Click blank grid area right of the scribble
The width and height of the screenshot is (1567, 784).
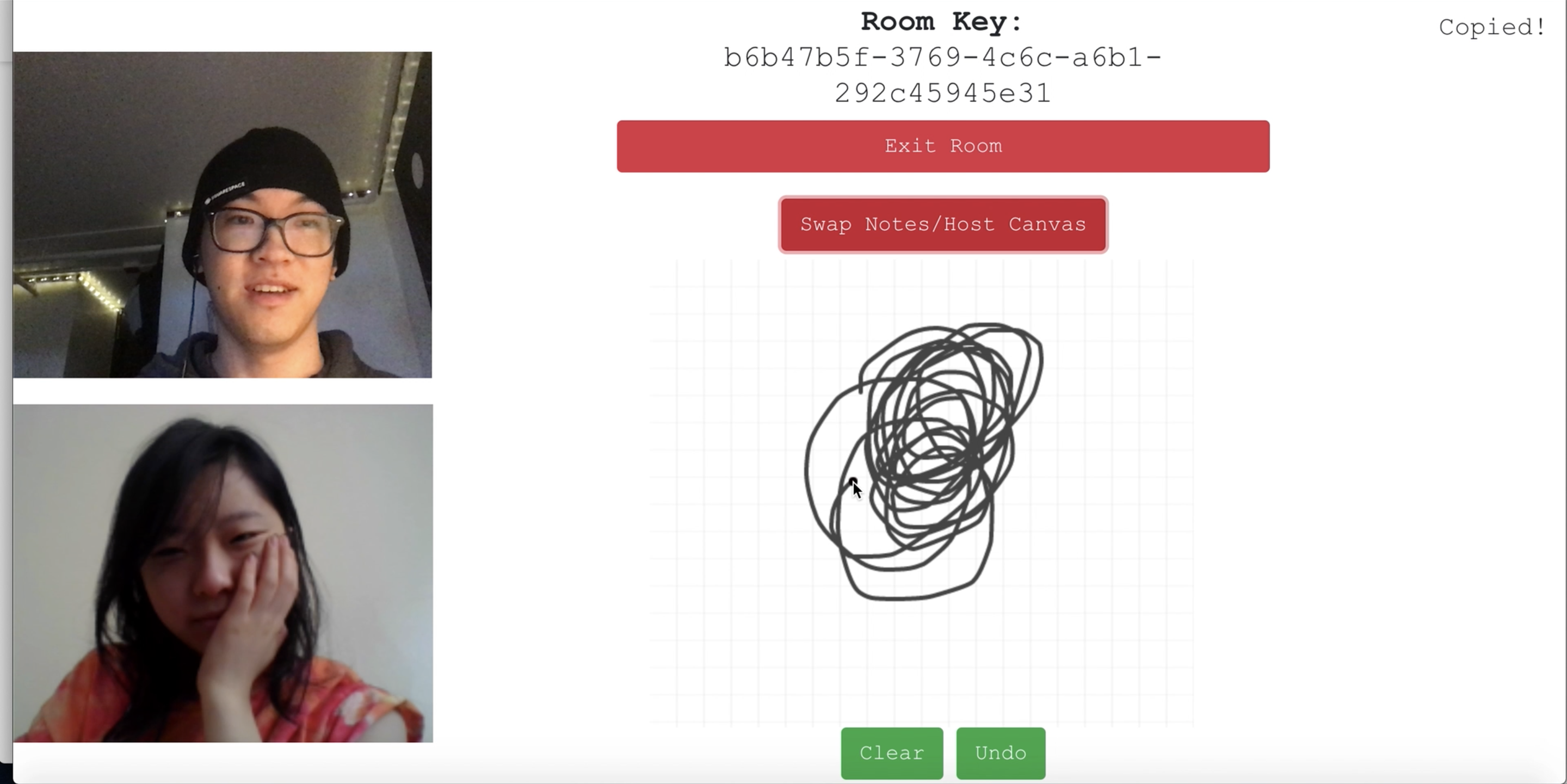pyautogui.click(x=1119, y=462)
